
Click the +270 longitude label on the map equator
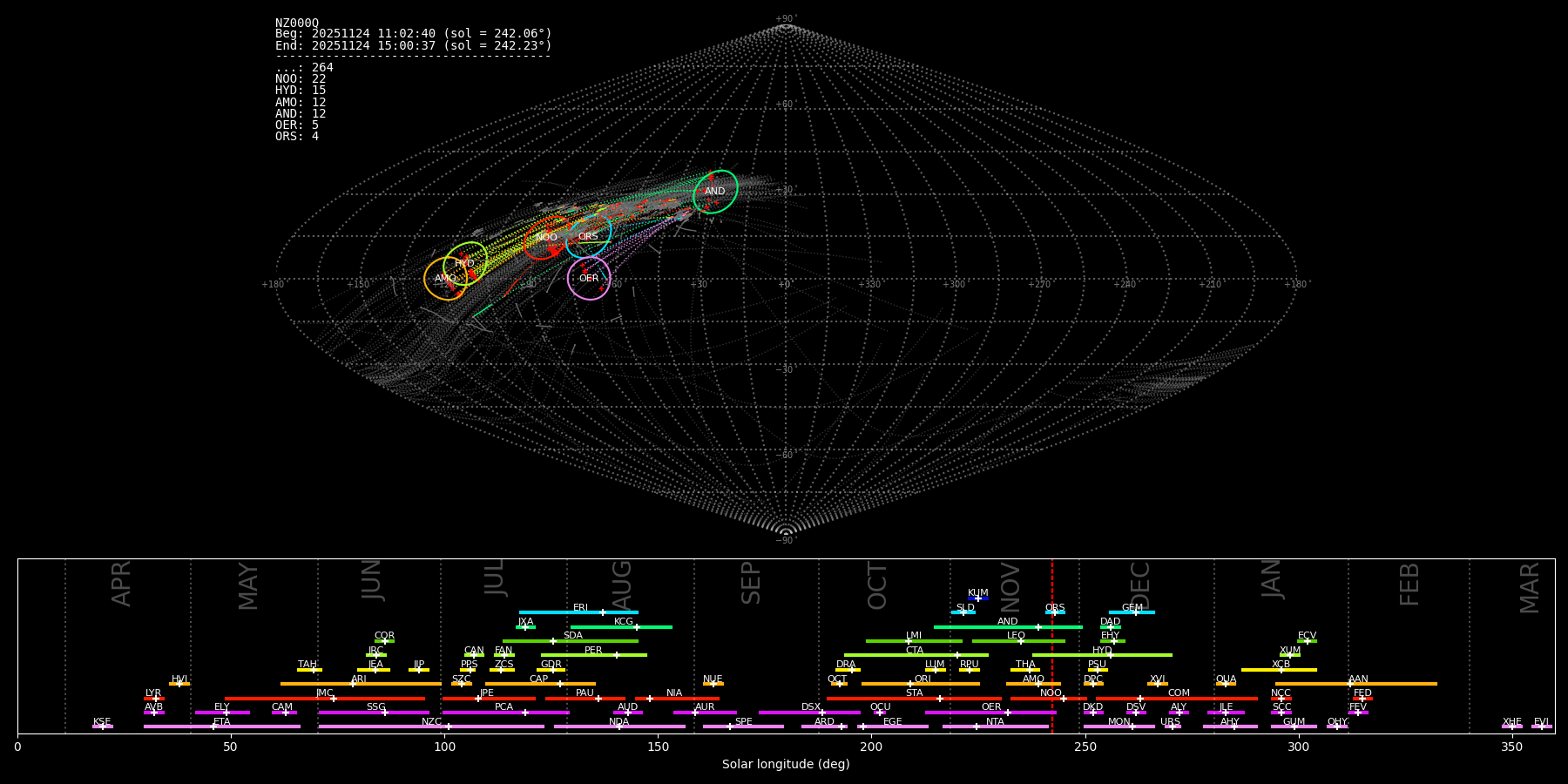tap(1040, 284)
